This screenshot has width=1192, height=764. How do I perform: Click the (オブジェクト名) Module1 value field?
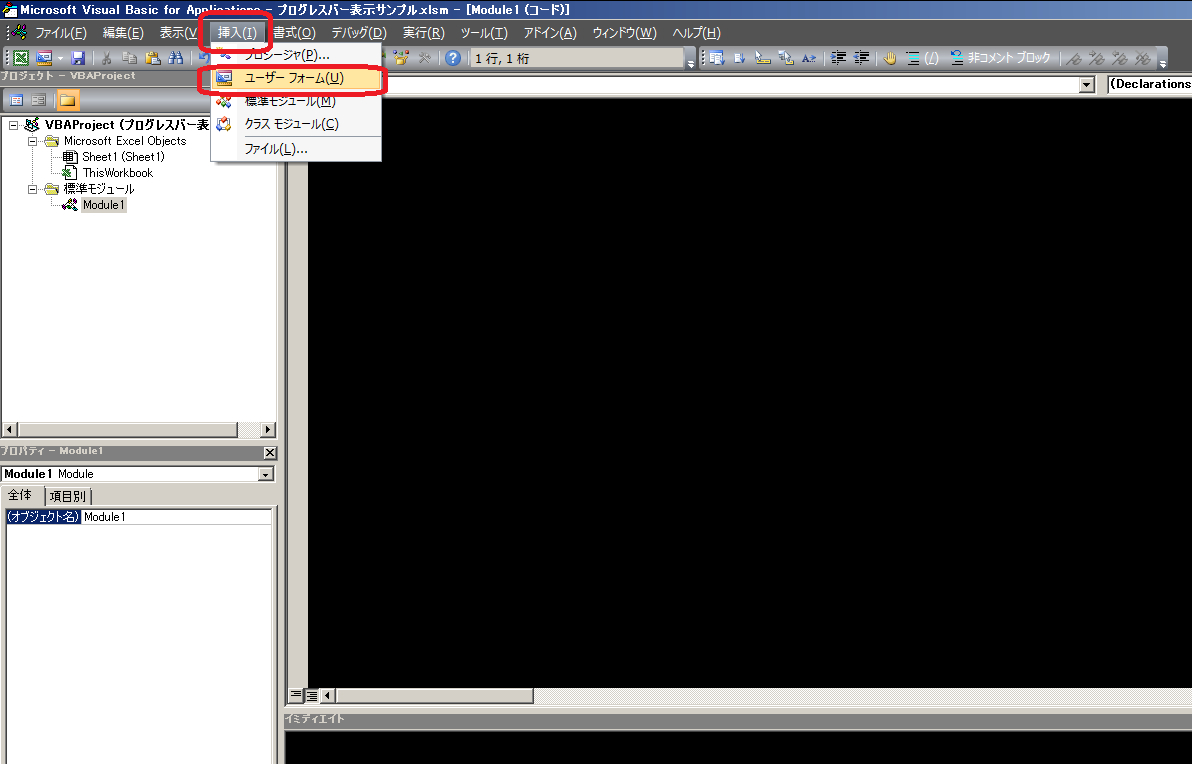coord(176,517)
